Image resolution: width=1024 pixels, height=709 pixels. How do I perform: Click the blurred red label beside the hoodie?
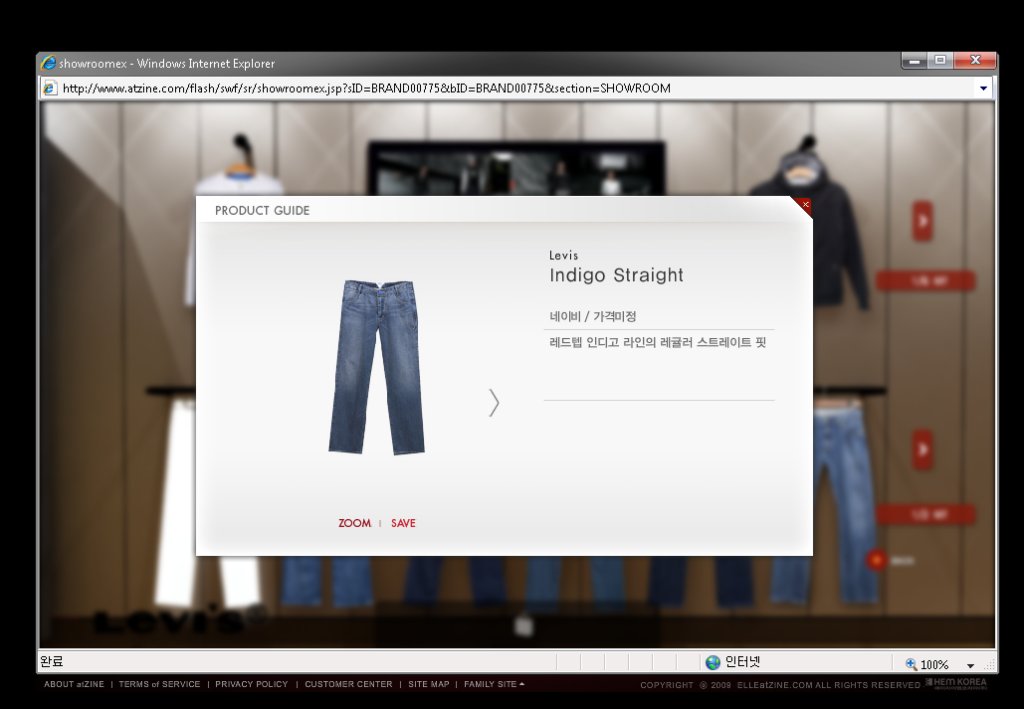pyautogui.click(x=925, y=281)
